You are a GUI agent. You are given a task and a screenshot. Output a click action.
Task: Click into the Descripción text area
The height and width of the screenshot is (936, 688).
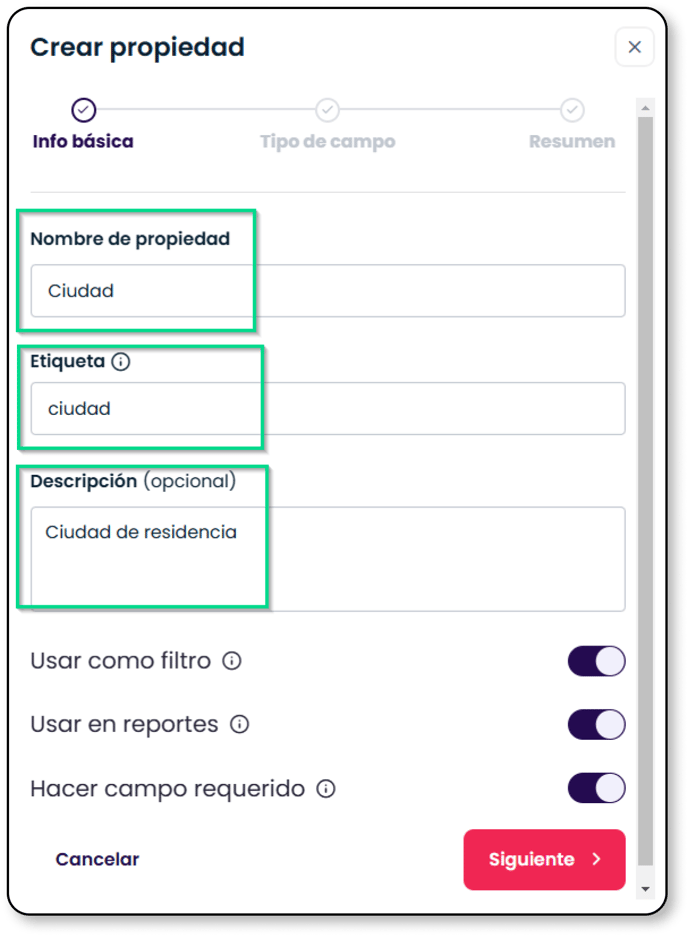click(x=328, y=559)
